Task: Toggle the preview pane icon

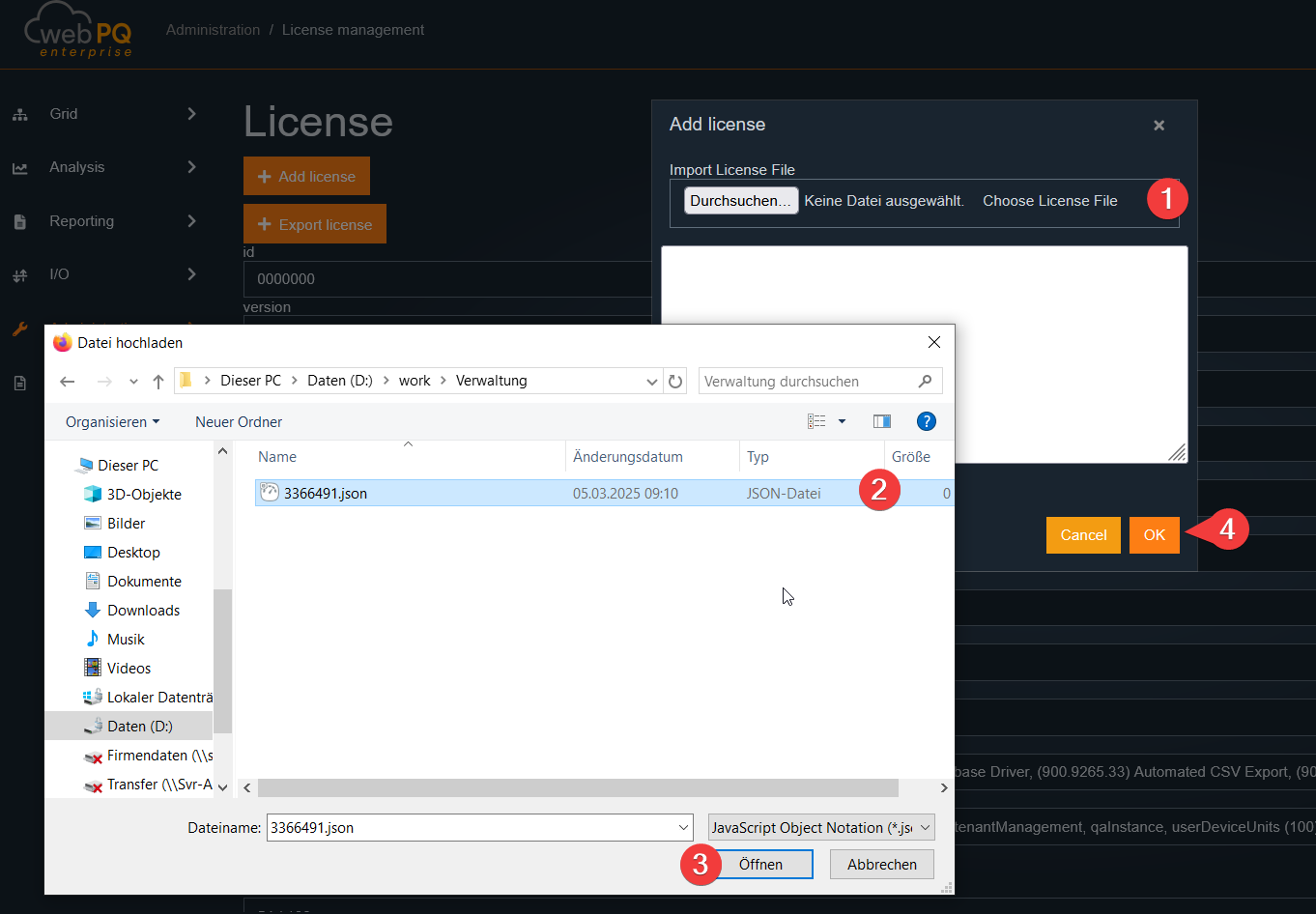Action: coord(881,421)
